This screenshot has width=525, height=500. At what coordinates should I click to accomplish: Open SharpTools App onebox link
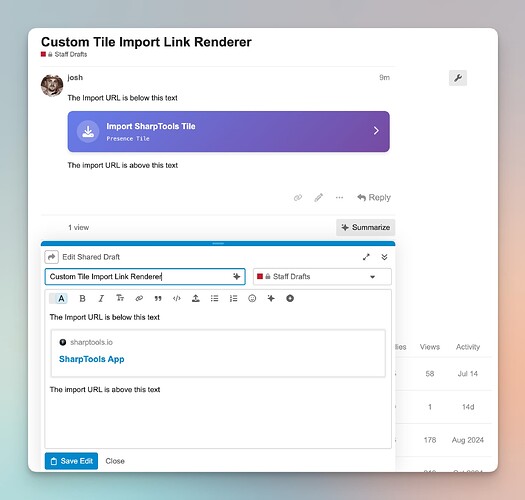point(92,359)
